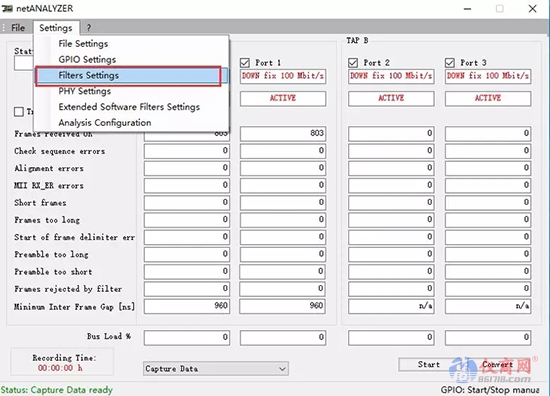Select Extended Software Filters Settings
The height and width of the screenshot is (396, 550).
click(x=129, y=107)
